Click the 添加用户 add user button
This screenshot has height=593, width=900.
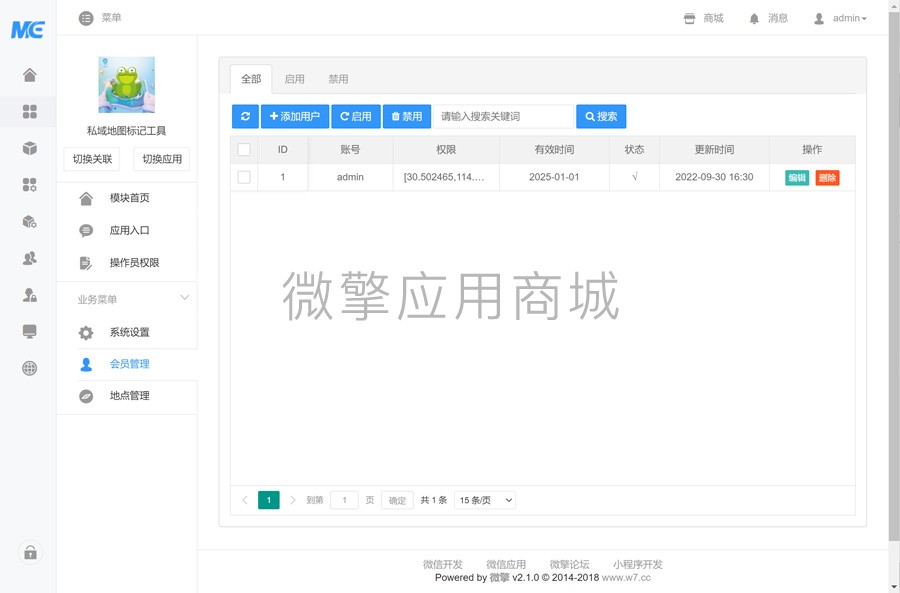pyautogui.click(x=294, y=116)
